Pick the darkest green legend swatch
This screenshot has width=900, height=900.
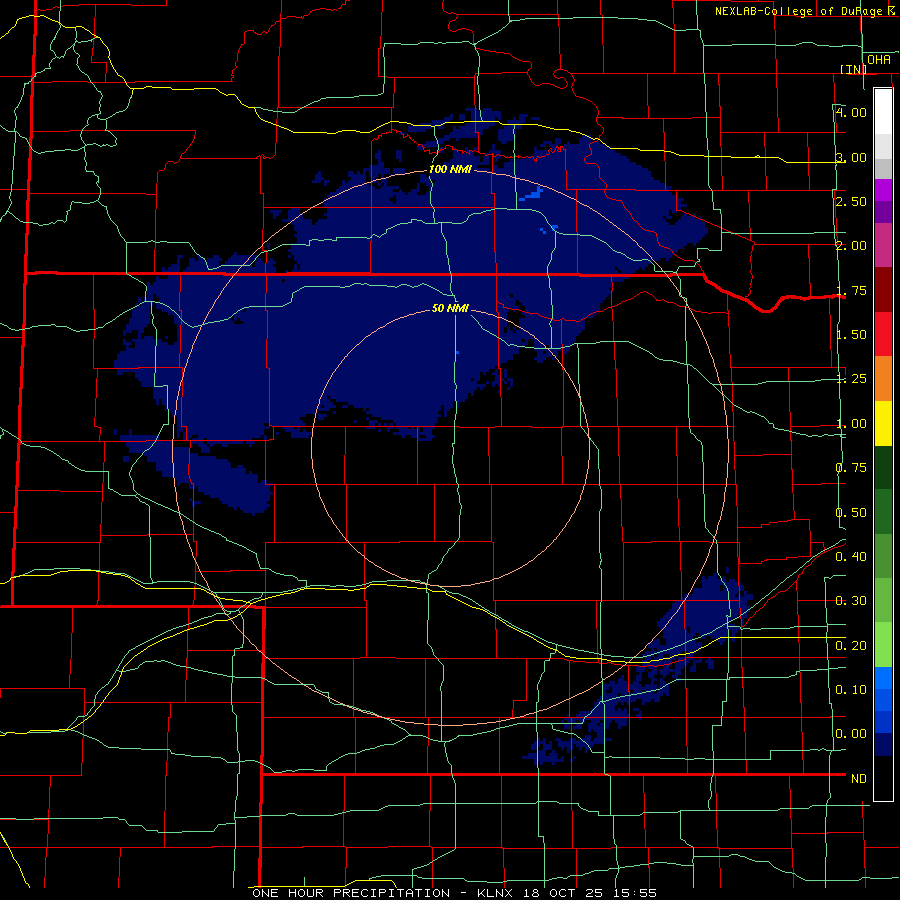(x=883, y=467)
